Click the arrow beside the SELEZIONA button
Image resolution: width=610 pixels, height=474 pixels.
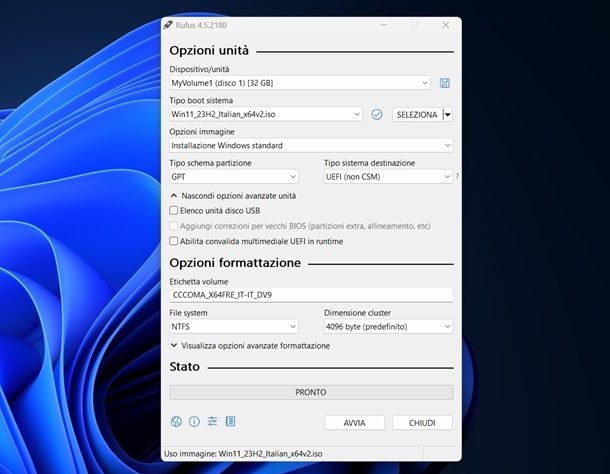[448, 114]
